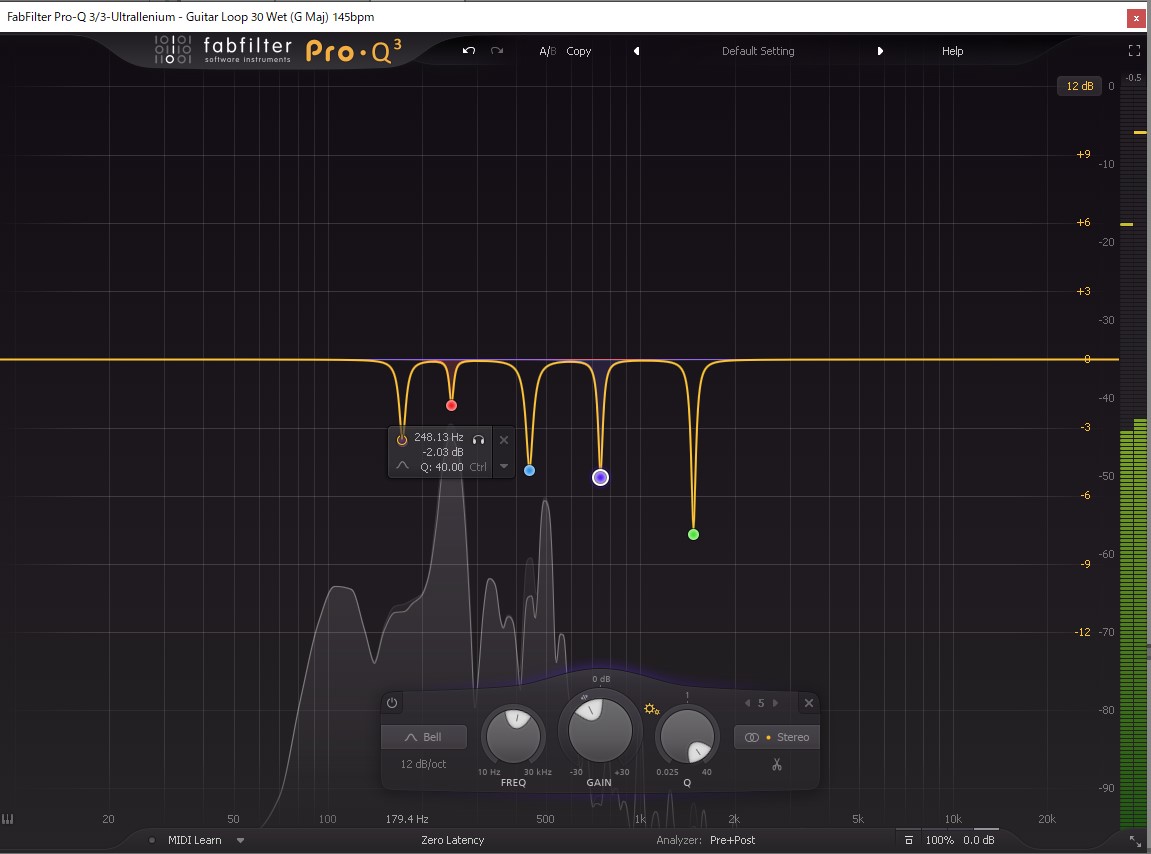Click the Q: 40.00 value
This screenshot has height=854, width=1151.
tap(442, 467)
